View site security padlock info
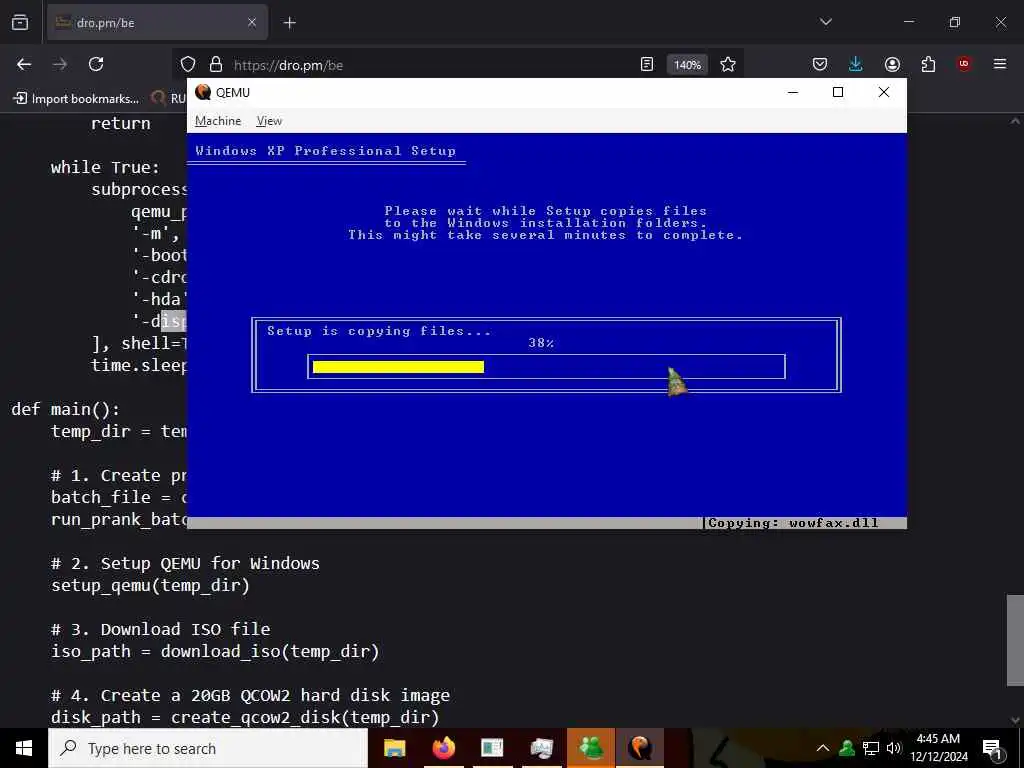This screenshot has width=1024, height=768. click(216, 64)
